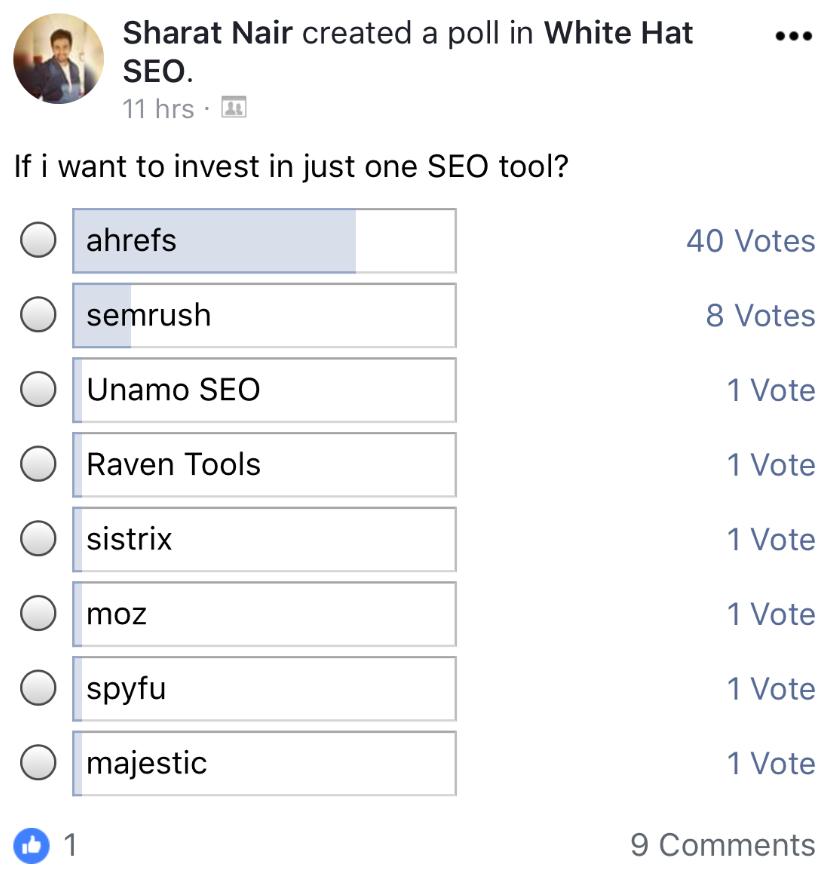Pick the majestic radio button
832x872 pixels.
pos(38,763)
